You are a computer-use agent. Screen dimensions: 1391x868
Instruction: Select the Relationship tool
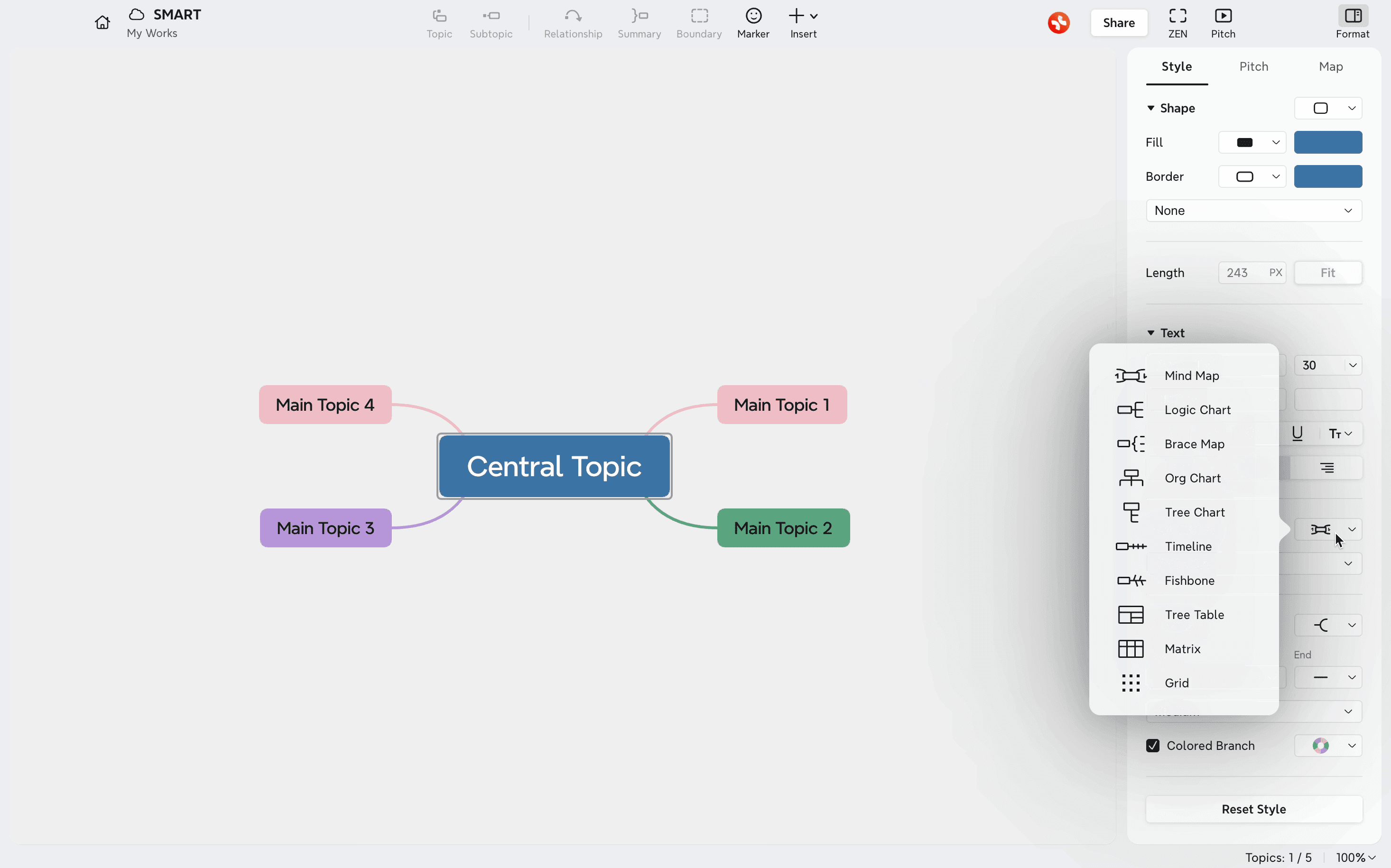point(573,24)
